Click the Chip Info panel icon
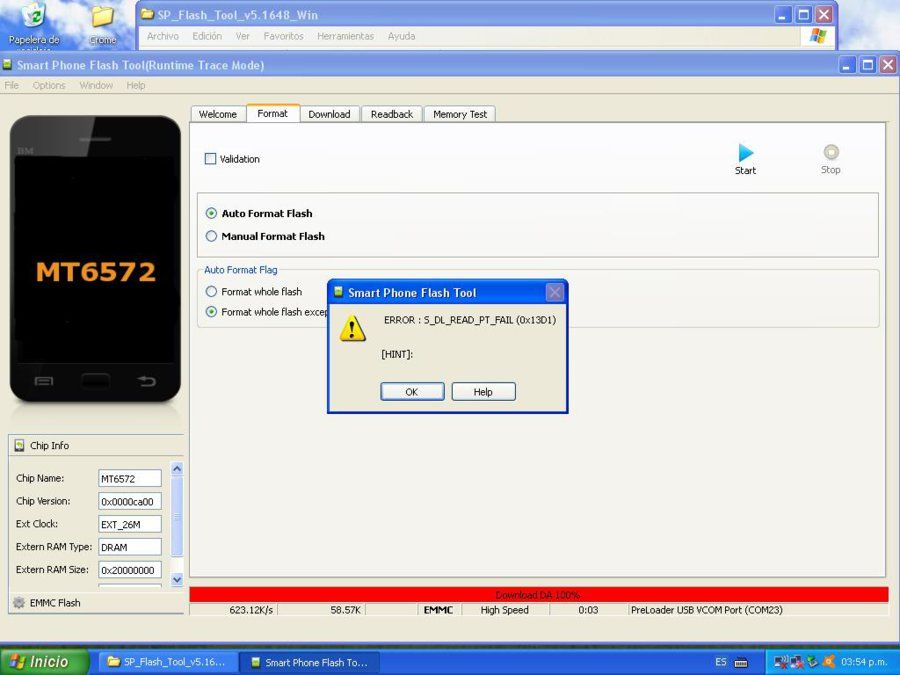The height and width of the screenshot is (675, 900). (x=20, y=445)
